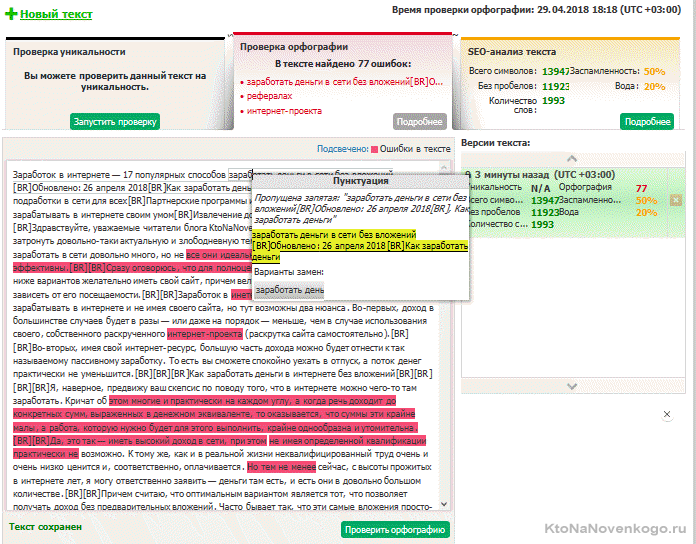Click Заспамленность value 50% in SEO panel
Image resolution: width=696 pixels, height=544 pixels.
point(655,71)
